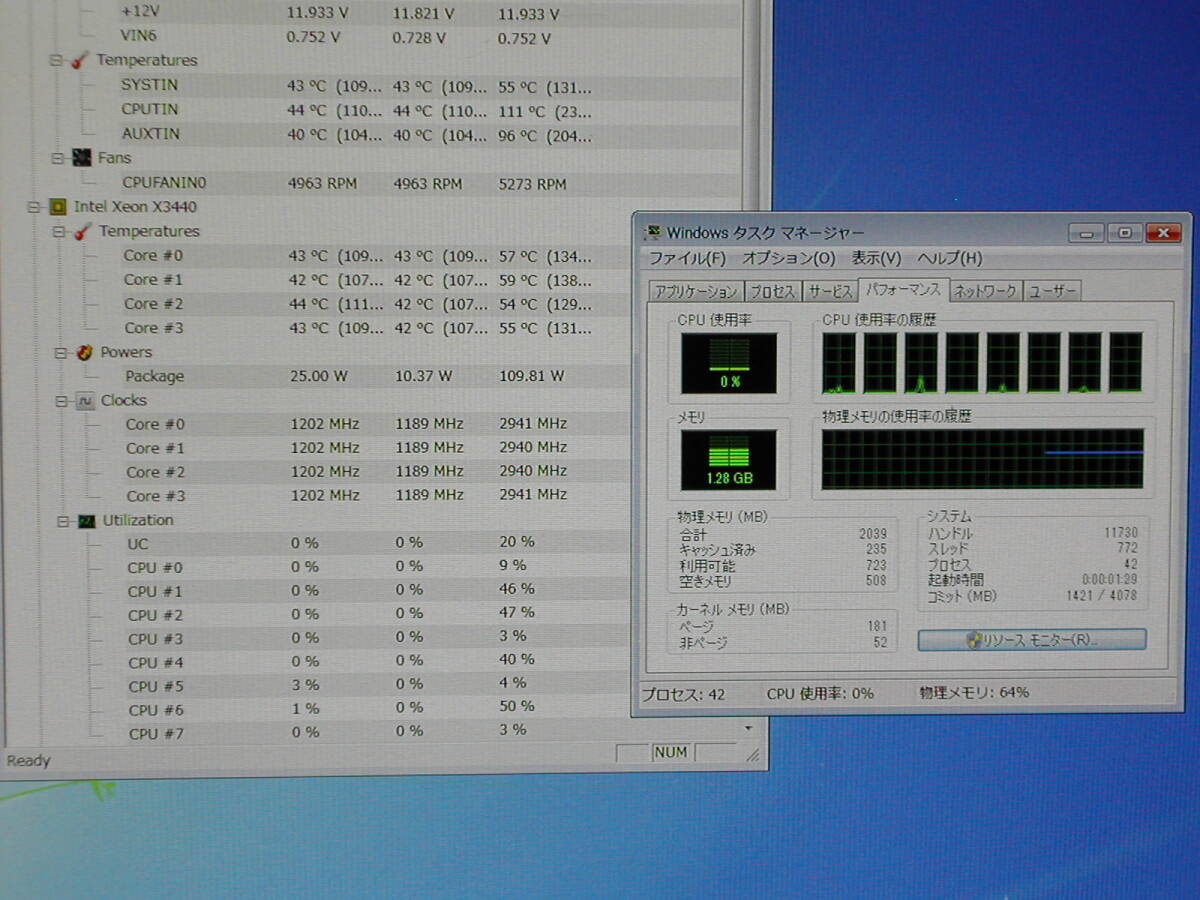
Task: Click the コミット (MB) 1421 / 4078 value
Action: tap(1102, 596)
